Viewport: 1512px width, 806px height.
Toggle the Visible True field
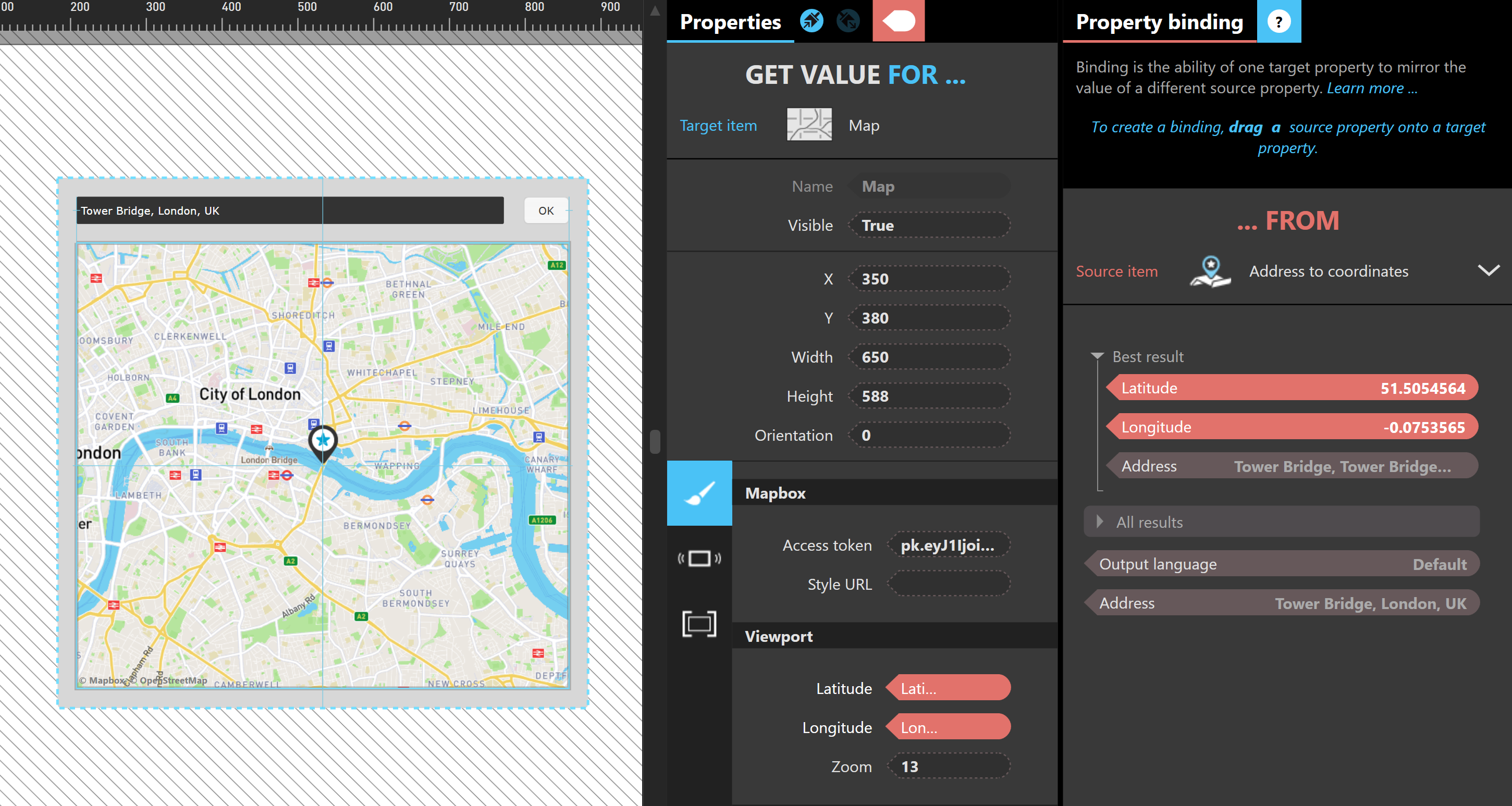[x=930, y=225]
